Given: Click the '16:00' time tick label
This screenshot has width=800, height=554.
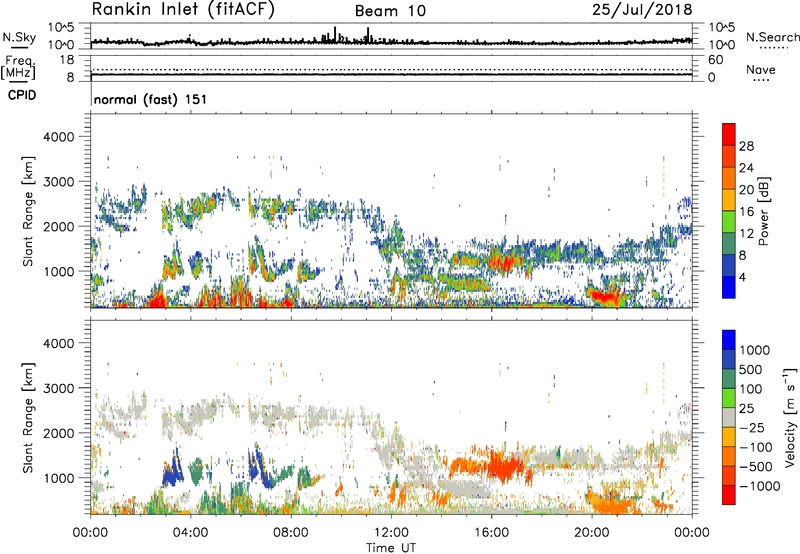Looking at the screenshot, I should click(491, 533).
